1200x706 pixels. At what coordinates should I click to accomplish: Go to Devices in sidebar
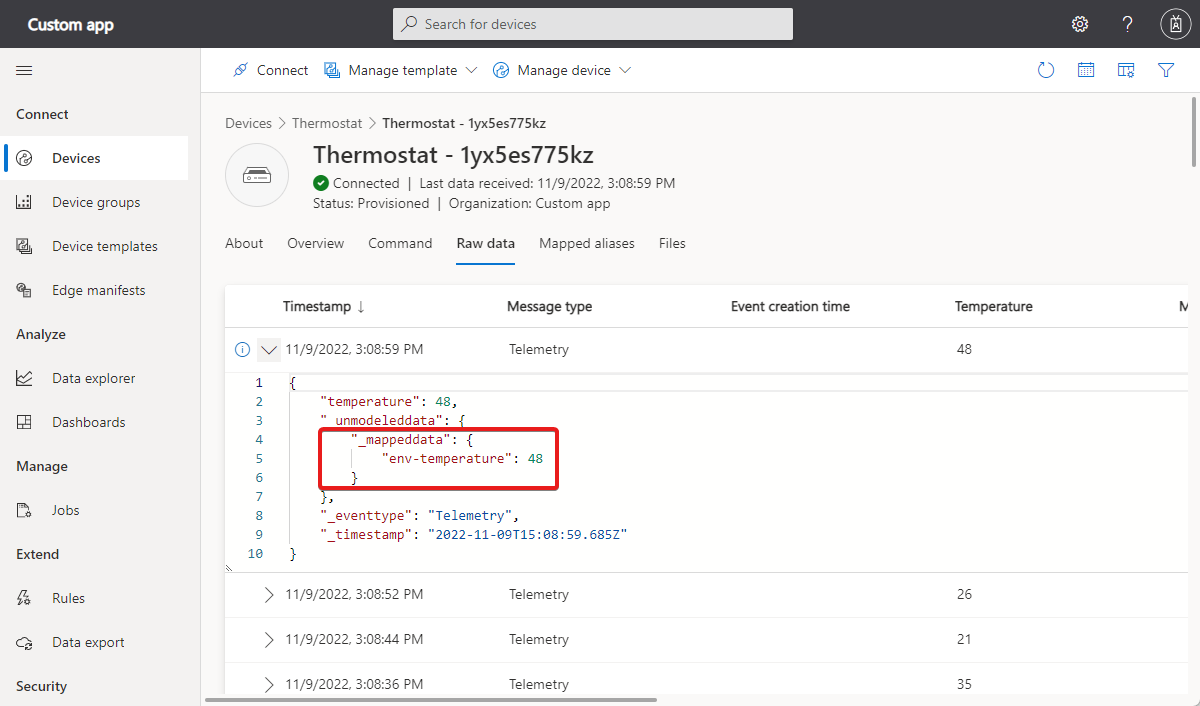tap(96, 158)
